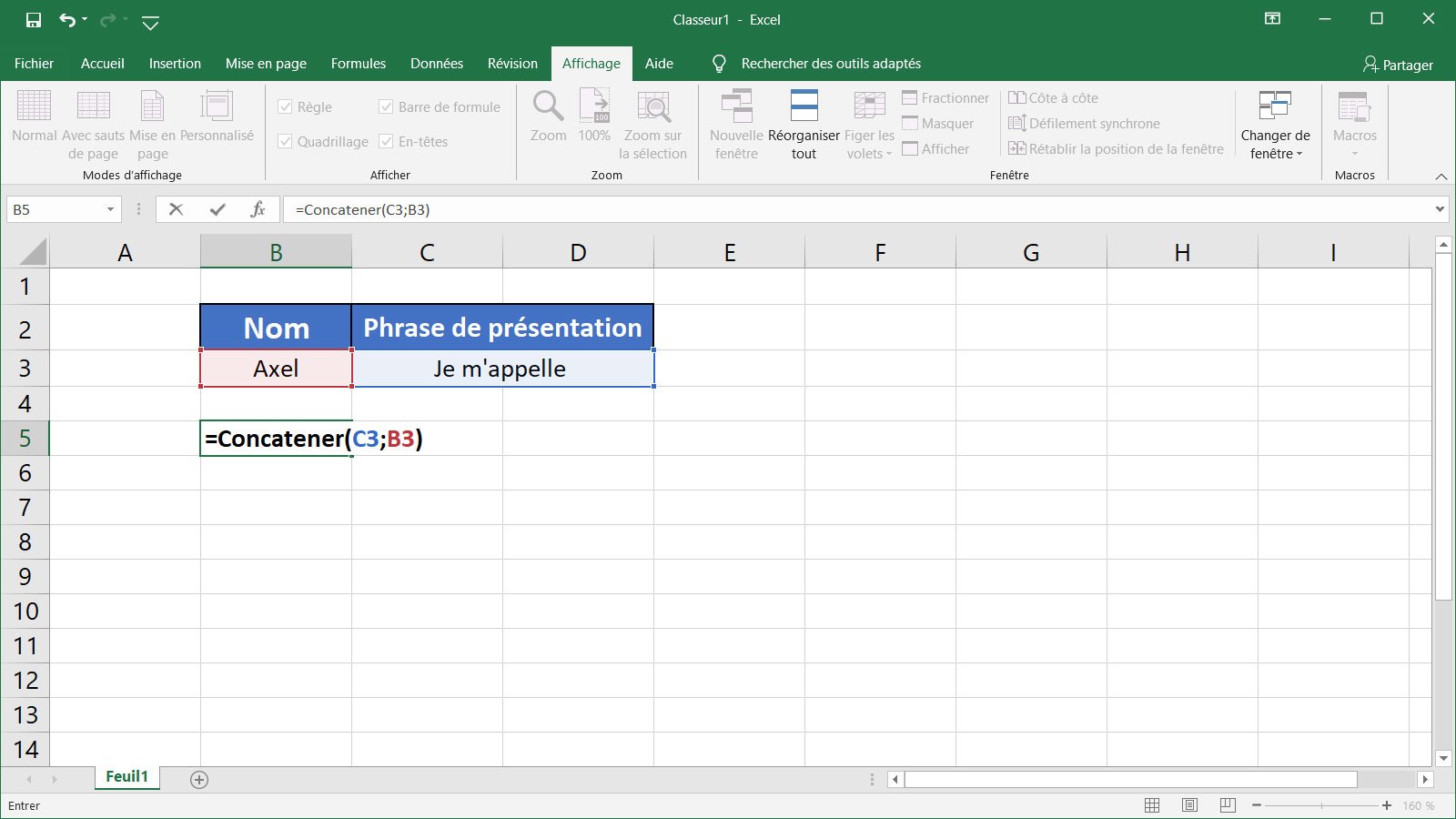Click Afficher window button

point(935,149)
